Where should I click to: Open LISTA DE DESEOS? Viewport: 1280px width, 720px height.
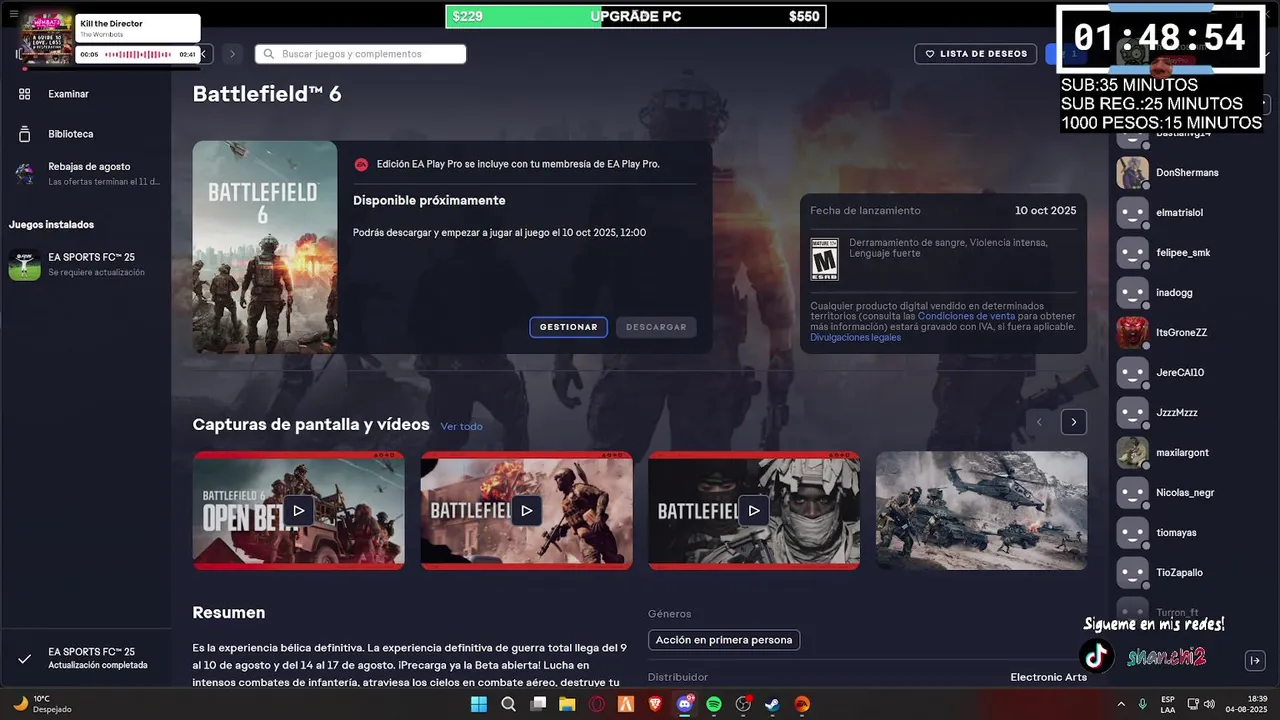coord(975,54)
